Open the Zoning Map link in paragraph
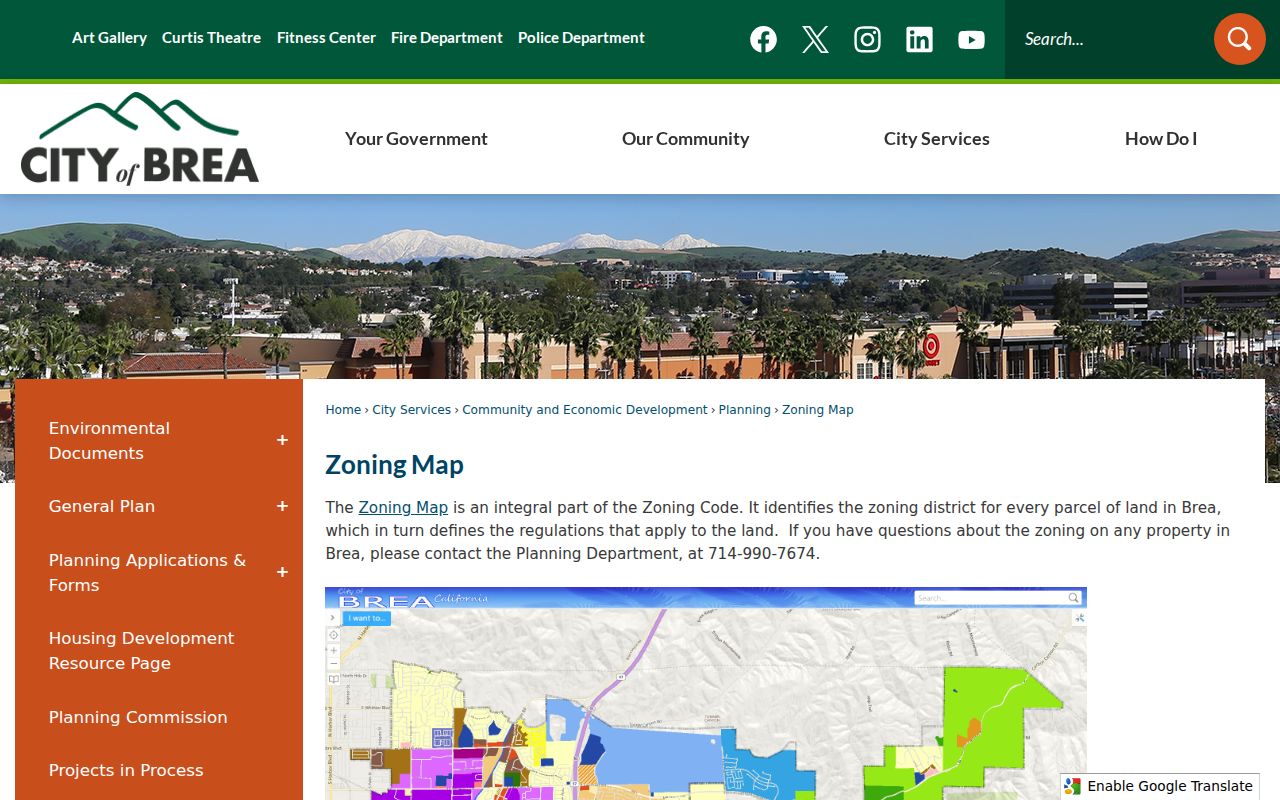This screenshot has width=1280, height=800. pyautogui.click(x=403, y=508)
